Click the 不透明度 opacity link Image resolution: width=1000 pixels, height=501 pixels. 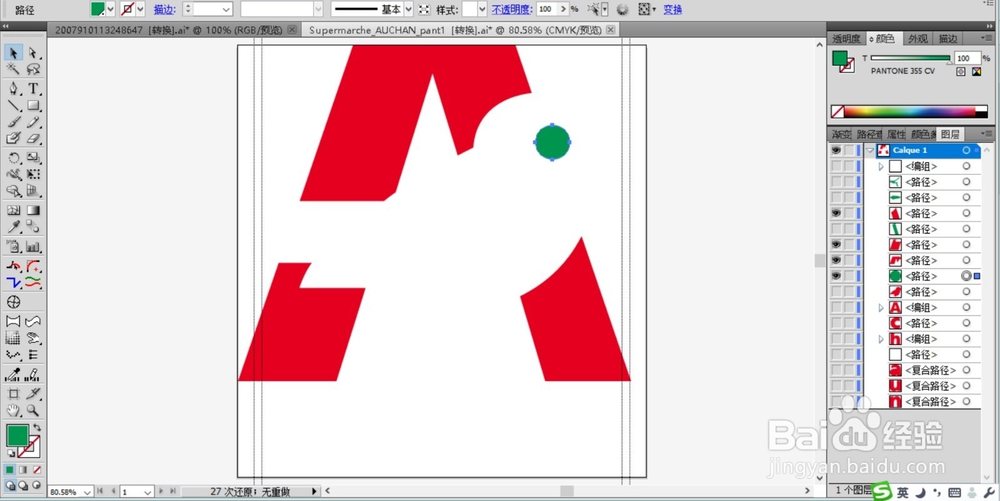[x=511, y=10]
